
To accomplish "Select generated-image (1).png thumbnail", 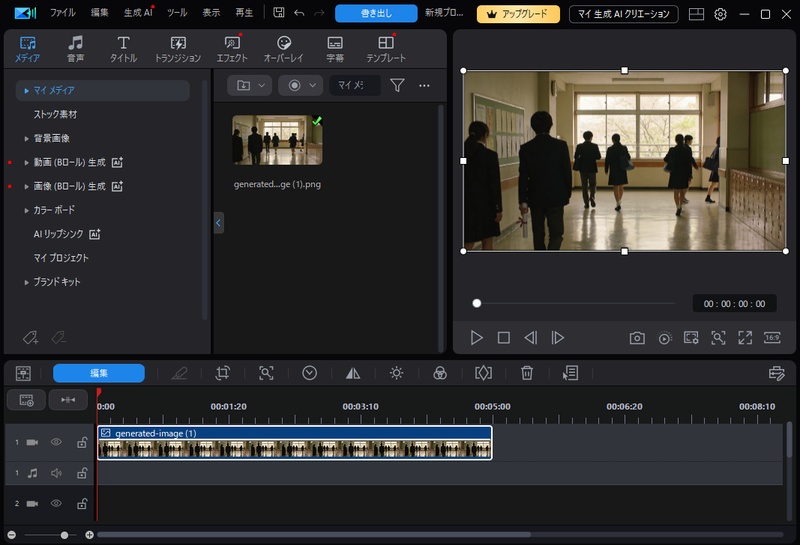I will [x=277, y=140].
